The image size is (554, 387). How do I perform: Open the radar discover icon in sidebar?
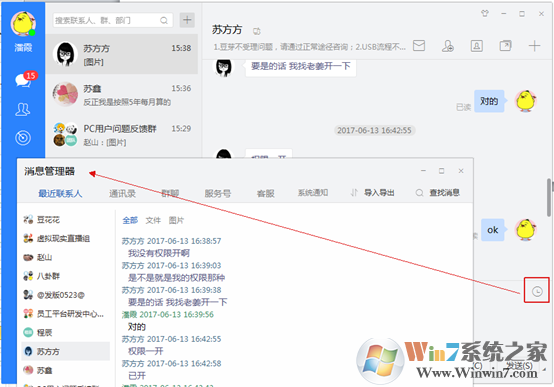(23, 138)
